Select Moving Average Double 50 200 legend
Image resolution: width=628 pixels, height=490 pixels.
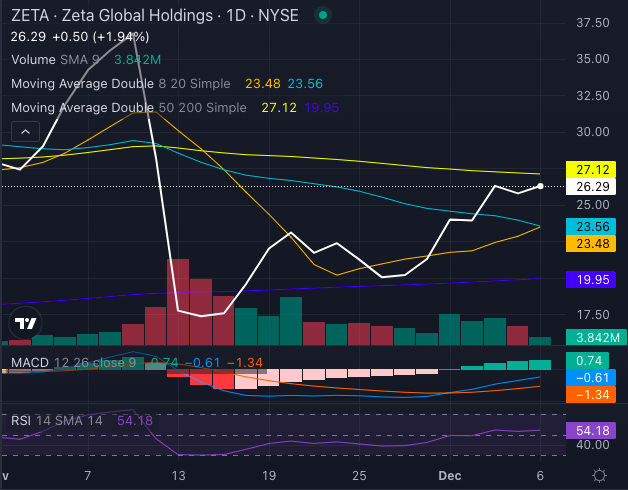[x=127, y=107]
